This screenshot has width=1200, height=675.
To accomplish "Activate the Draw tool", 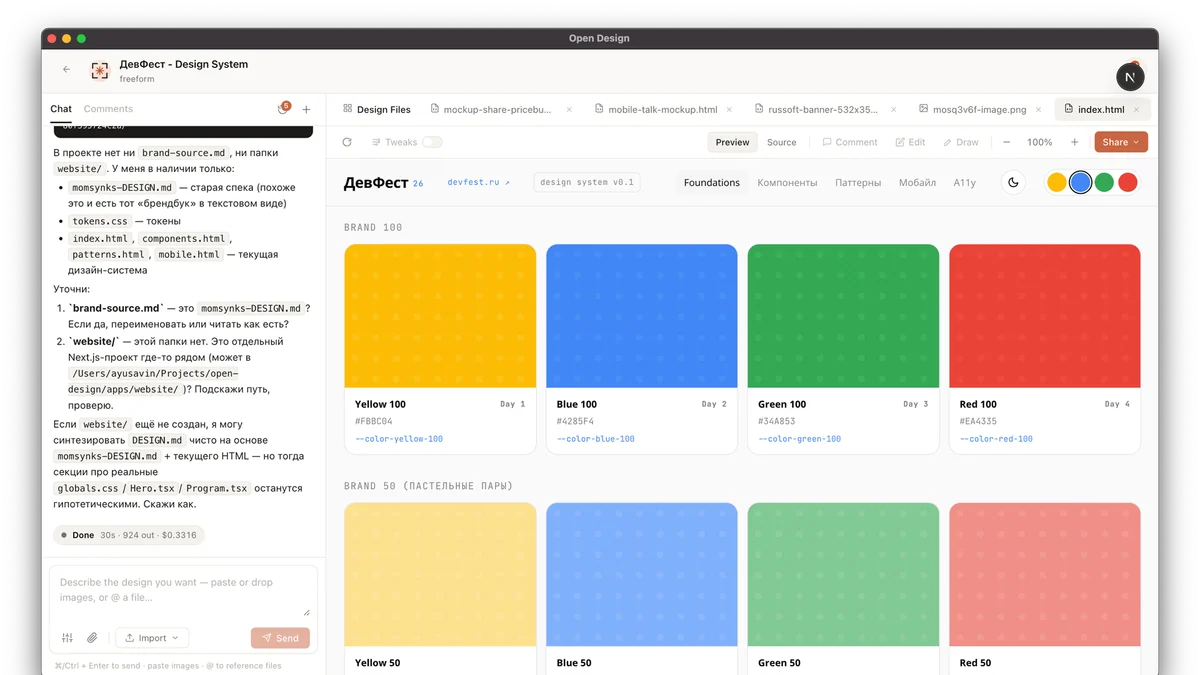I will click(x=961, y=142).
